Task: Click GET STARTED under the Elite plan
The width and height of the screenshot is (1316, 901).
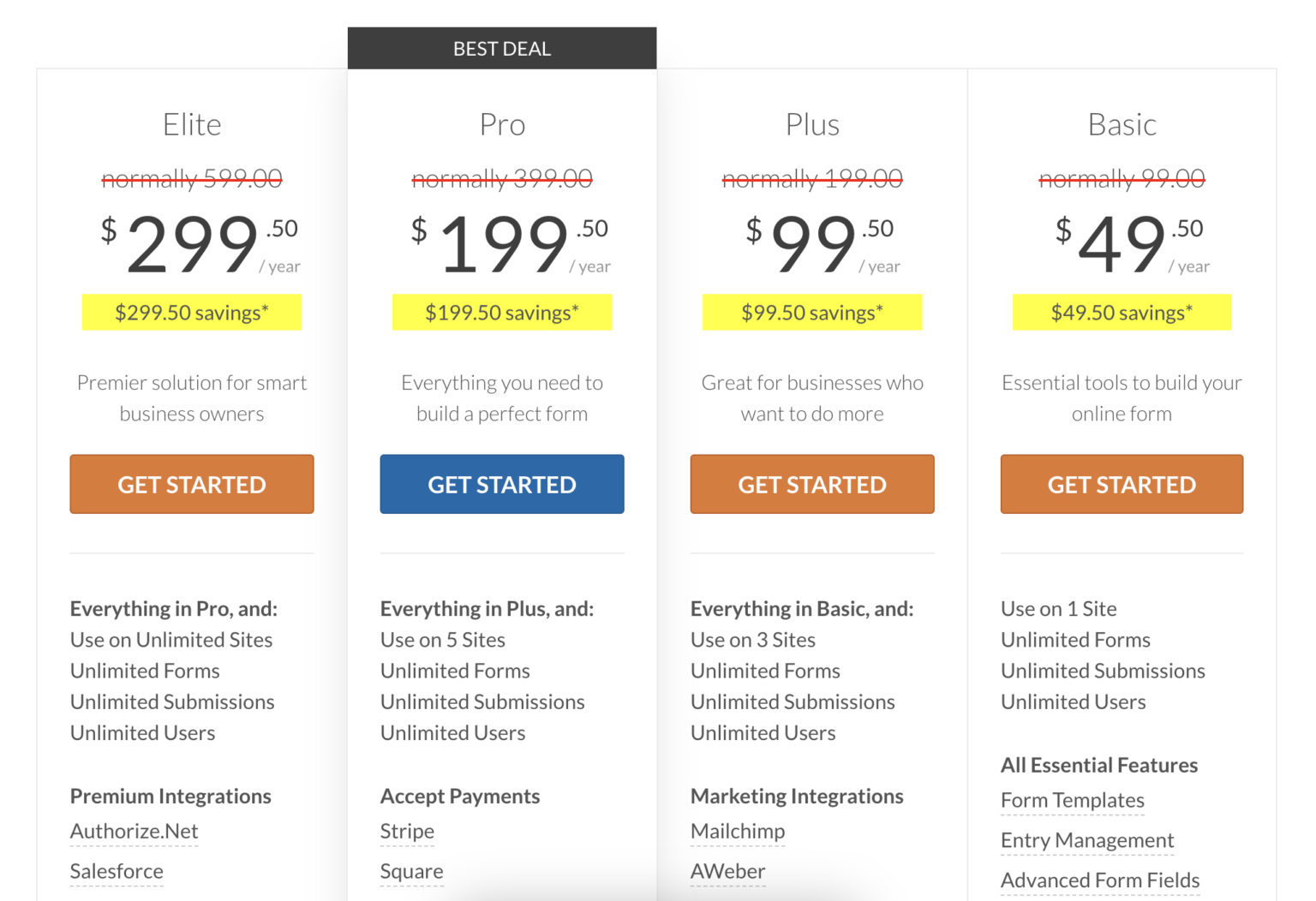Action: pos(191,484)
